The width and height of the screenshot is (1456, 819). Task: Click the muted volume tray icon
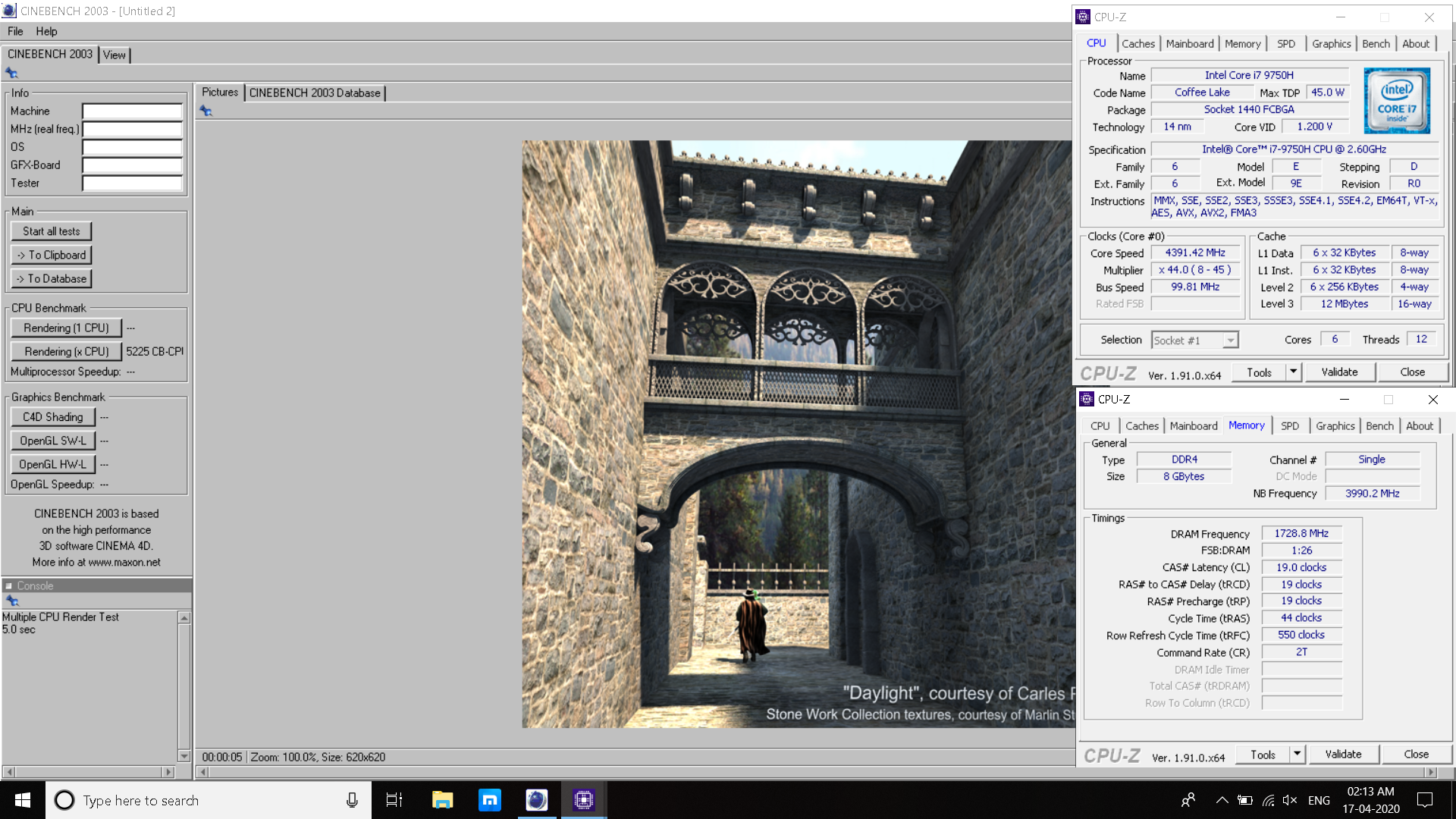point(1290,800)
